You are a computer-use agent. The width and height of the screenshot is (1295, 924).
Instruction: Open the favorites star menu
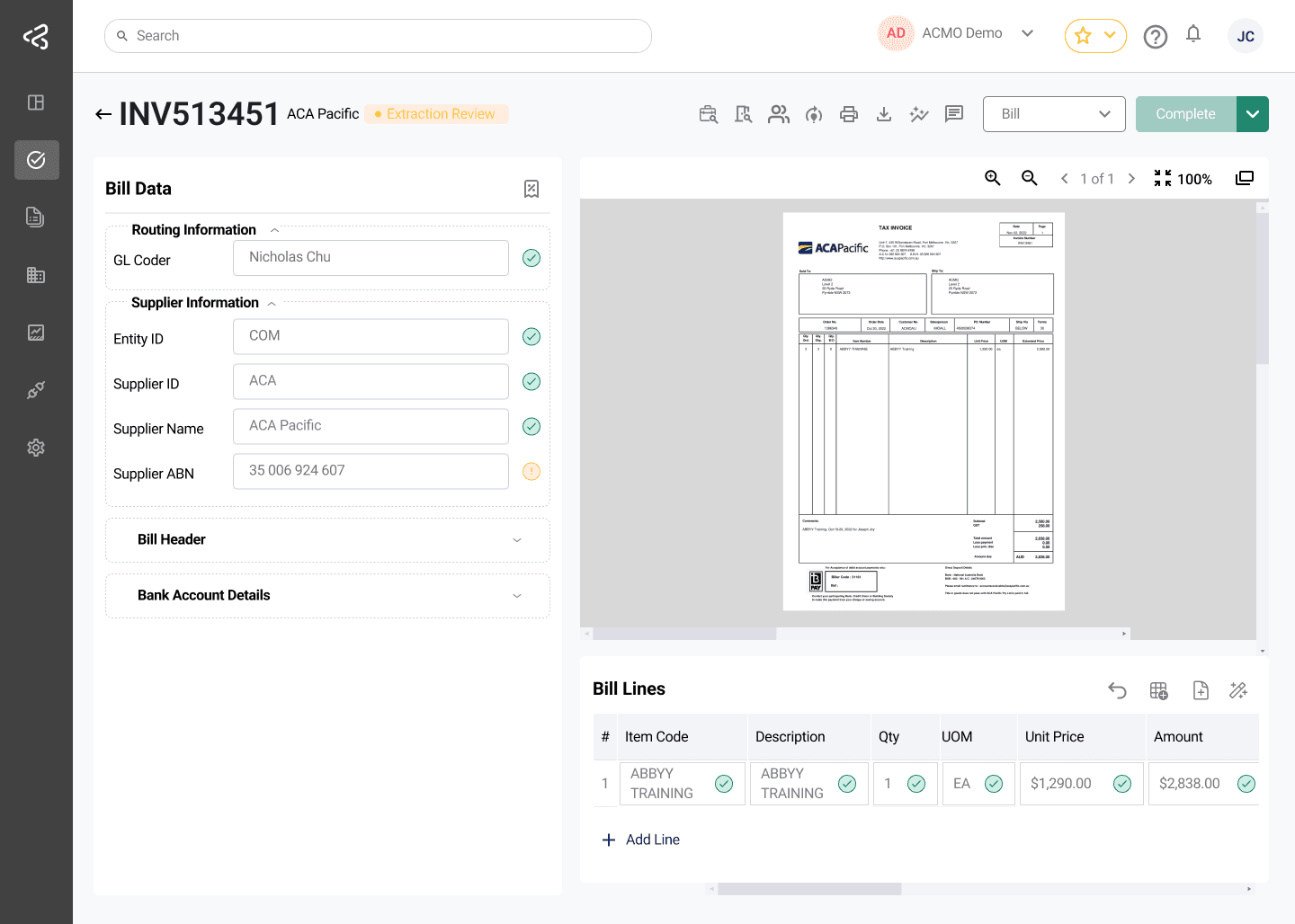point(1095,35)
